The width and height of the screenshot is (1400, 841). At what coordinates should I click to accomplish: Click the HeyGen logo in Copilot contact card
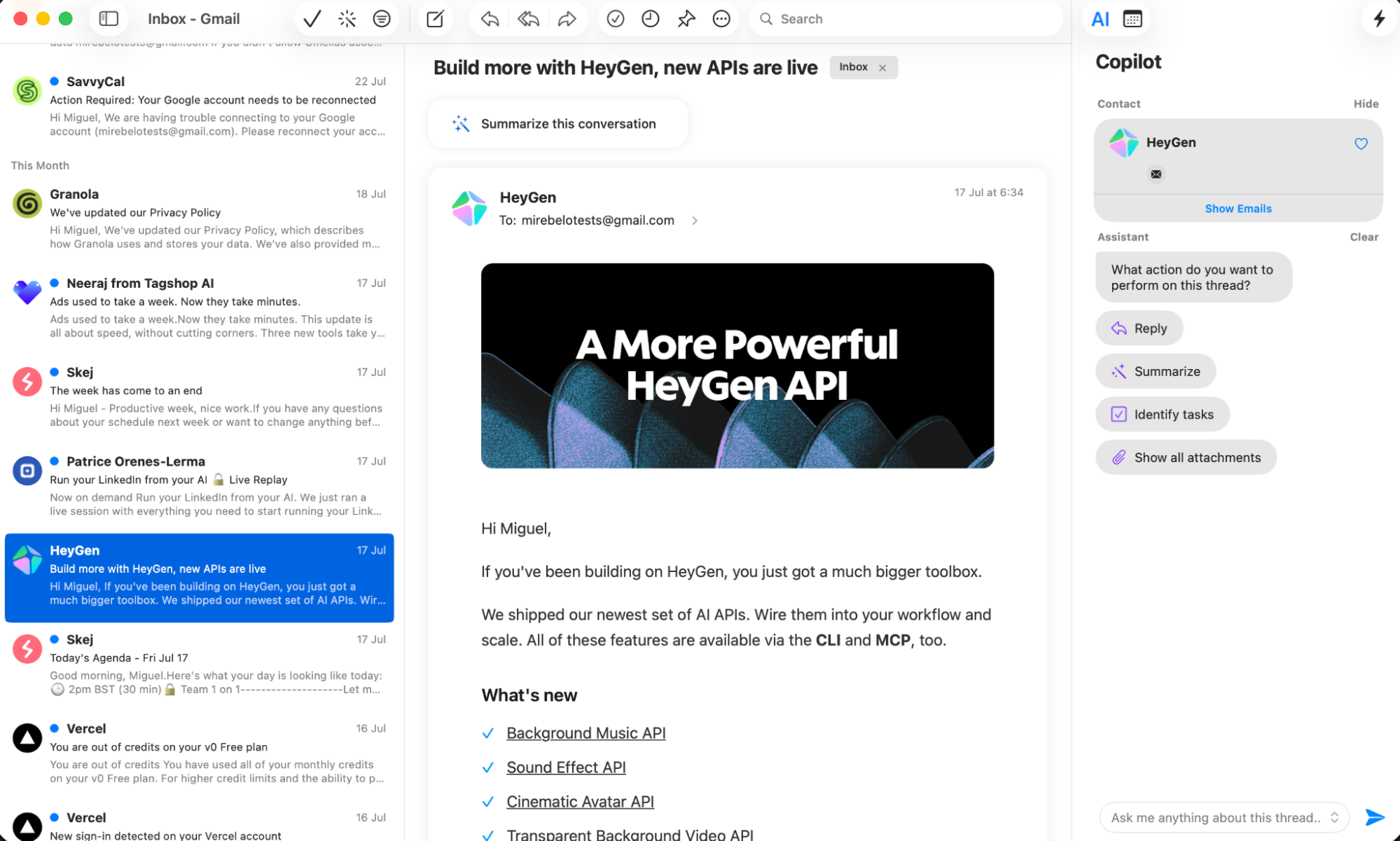[1123, 143]
